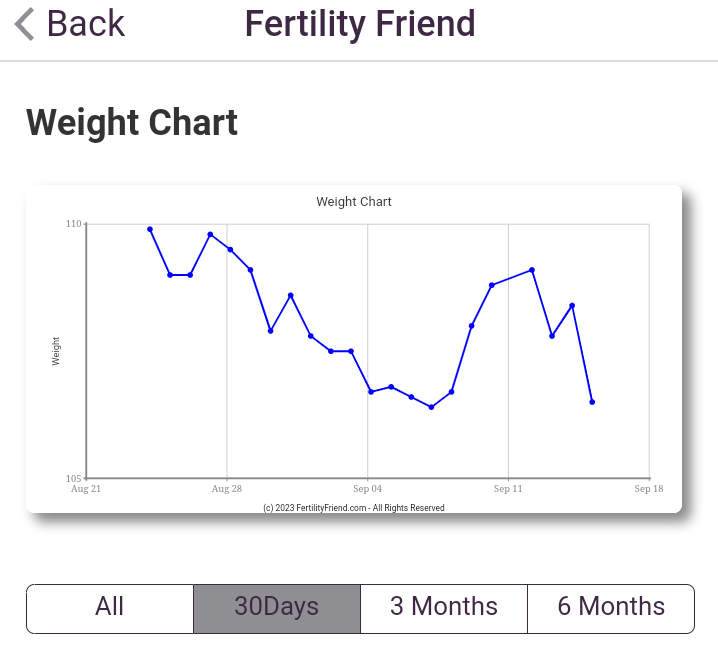Switch to the 3 Months view
Screen dimensions: 718x653
click(x=444, y=607)
